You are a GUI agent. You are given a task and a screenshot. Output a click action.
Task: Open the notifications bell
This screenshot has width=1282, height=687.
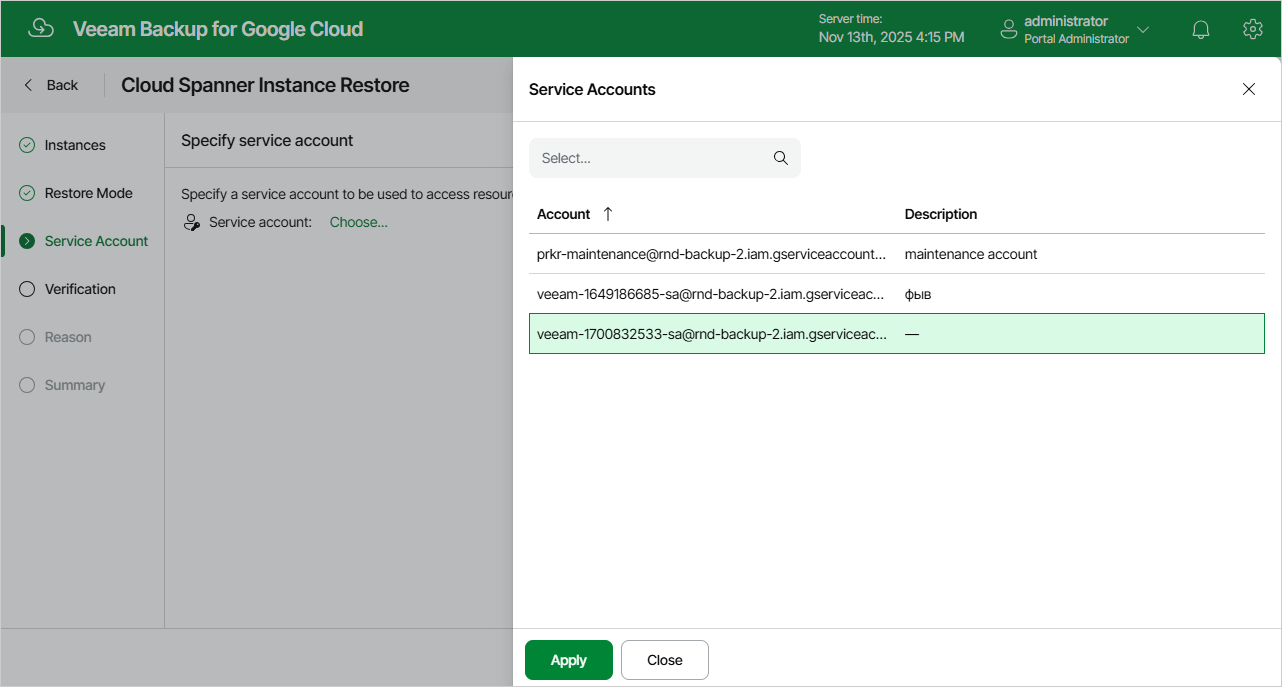click(1201, 30)
